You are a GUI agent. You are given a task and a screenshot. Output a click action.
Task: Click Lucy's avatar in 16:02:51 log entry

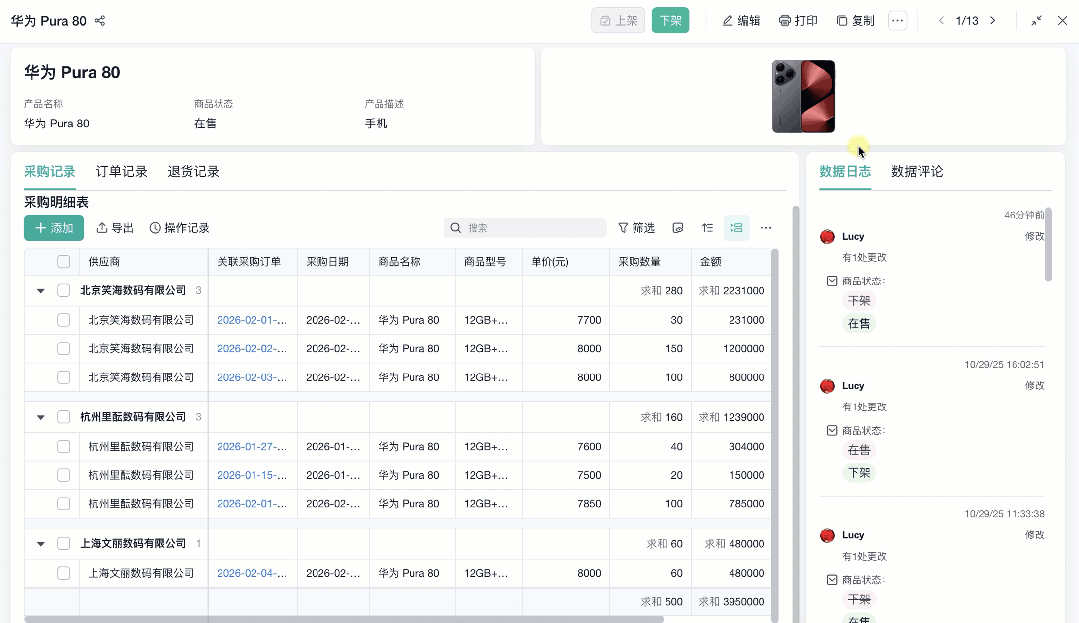[x=827, y=386]
